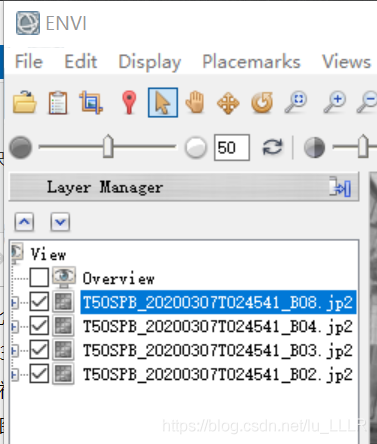Activate the Select arrow cursor tool

163,102
